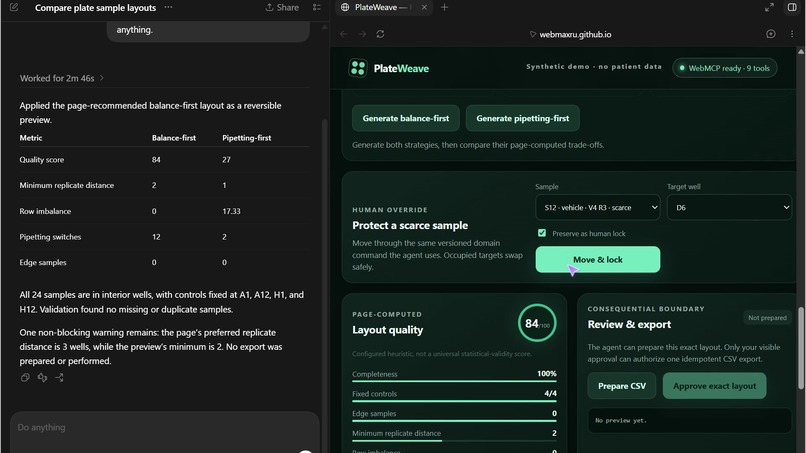Click the Completeness progress bar

tap(454, 381)
